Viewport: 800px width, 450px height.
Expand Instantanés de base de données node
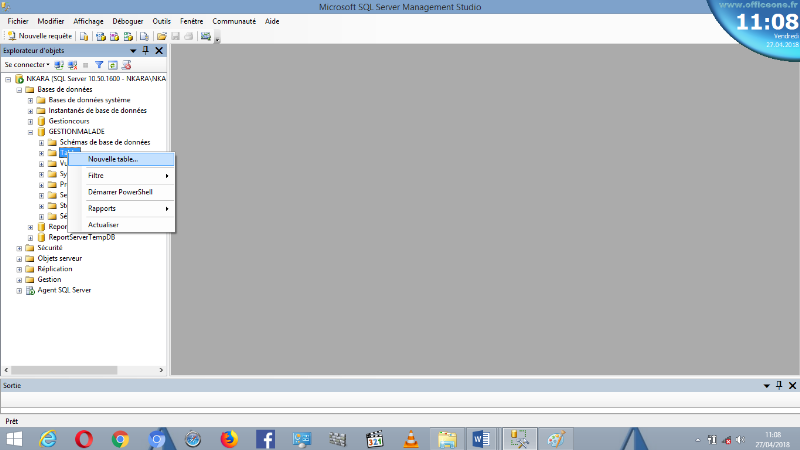30,111
